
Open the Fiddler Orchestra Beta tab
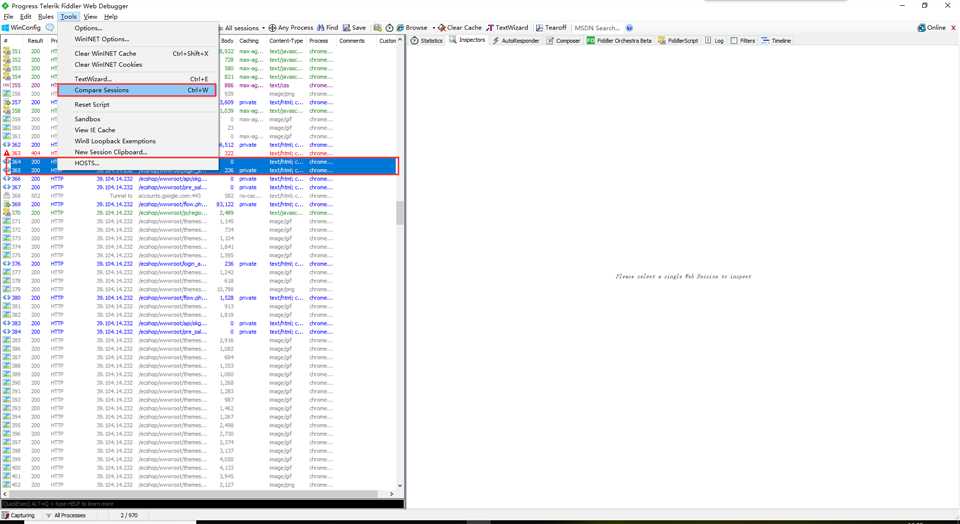[x=619, y=40]
